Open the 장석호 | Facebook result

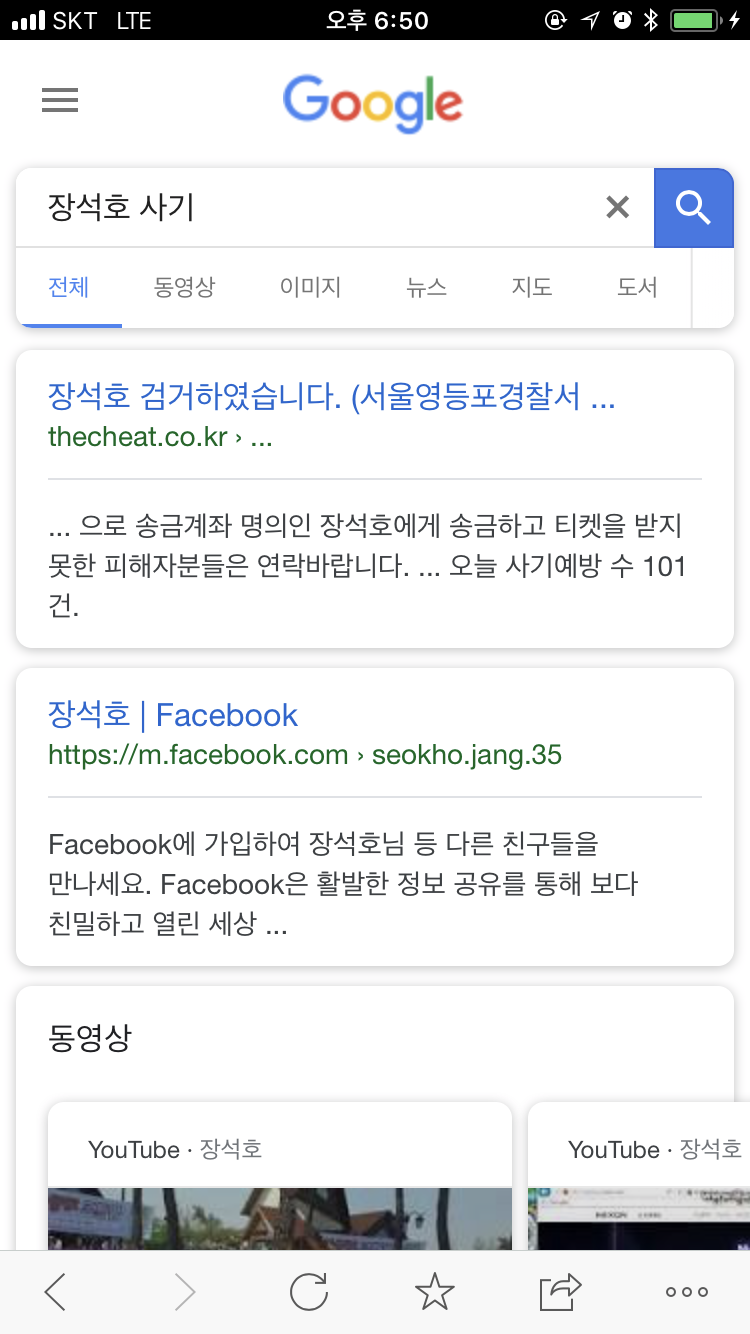click(x=173, y=715)
